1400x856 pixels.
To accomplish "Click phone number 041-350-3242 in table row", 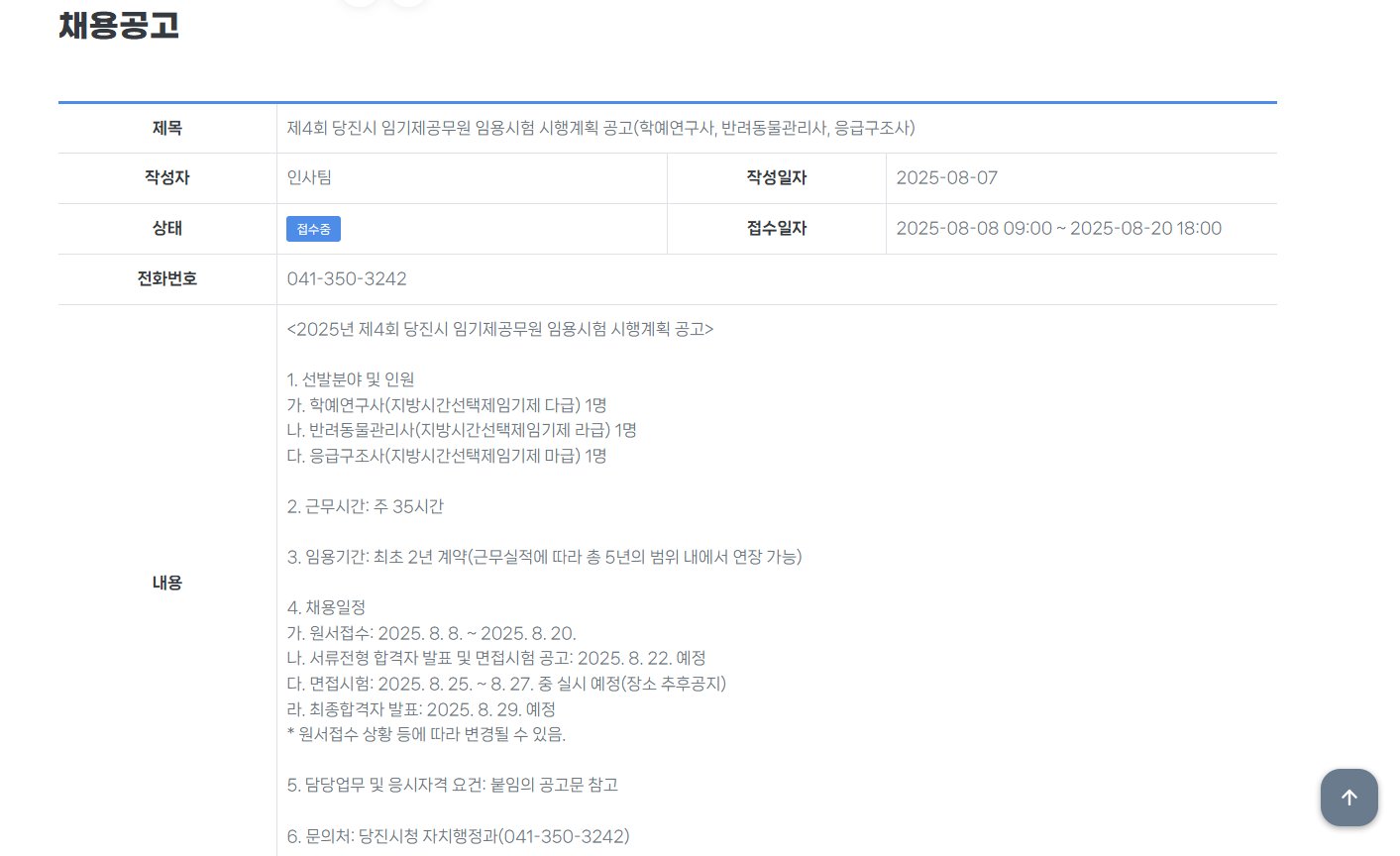I will coord(347,279).
